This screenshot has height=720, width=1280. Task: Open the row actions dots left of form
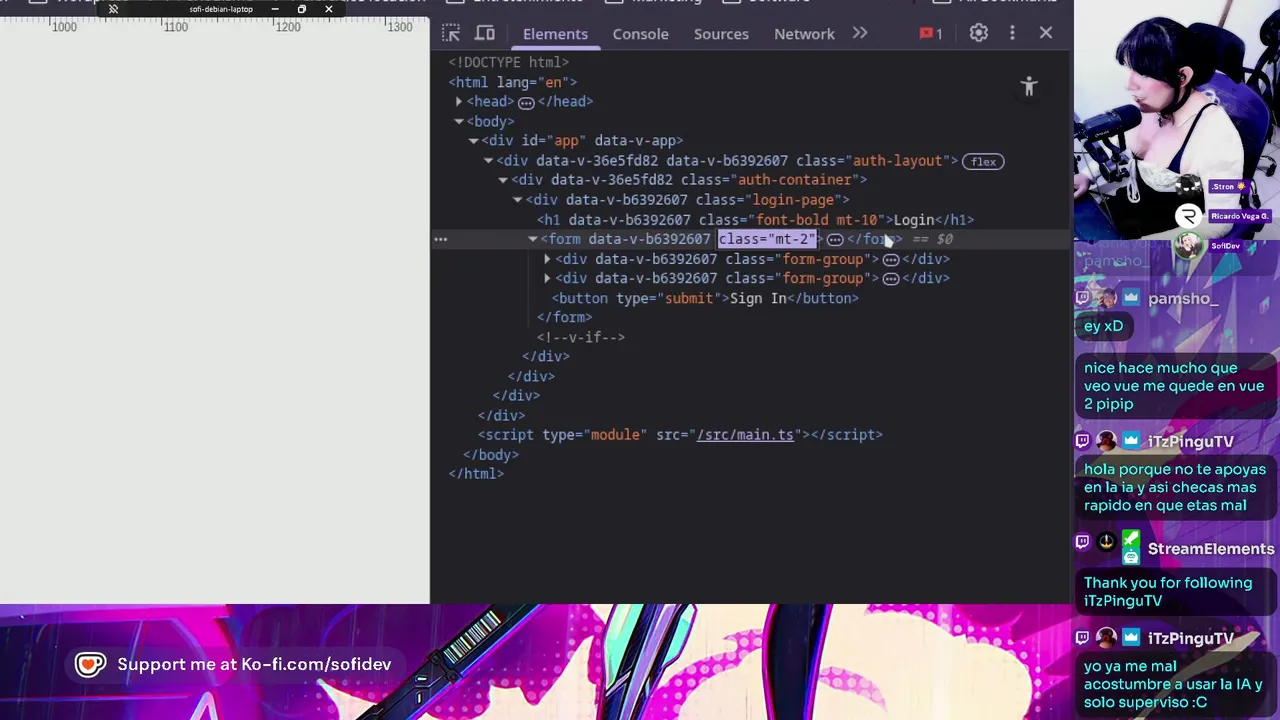(x=440, y=239)
